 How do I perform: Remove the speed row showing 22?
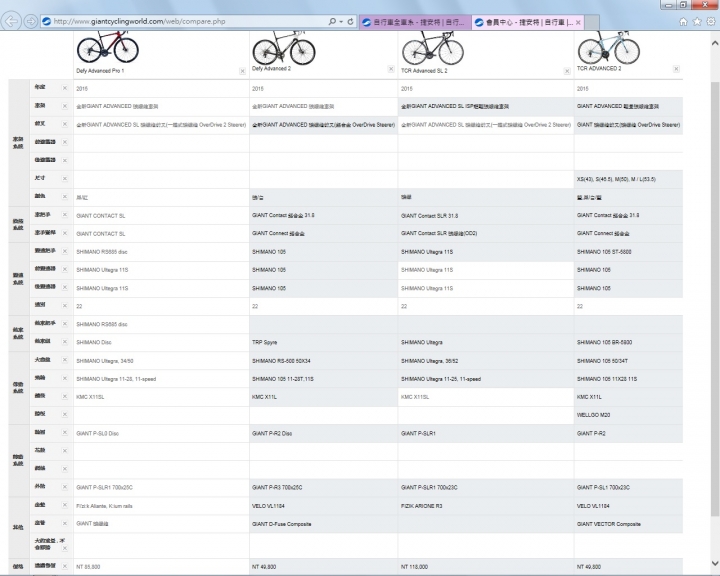tap(65, 306)
